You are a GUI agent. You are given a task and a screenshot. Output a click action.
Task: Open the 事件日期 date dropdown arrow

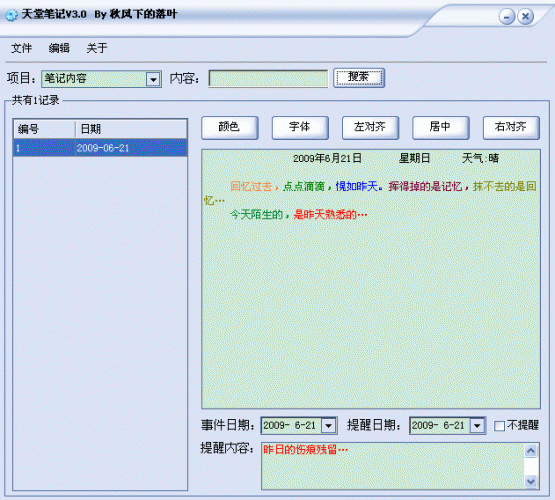328,425
